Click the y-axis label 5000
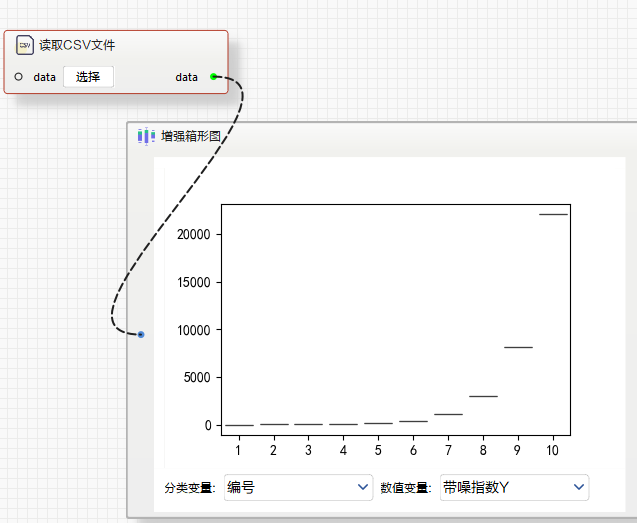This screenshot has height=523, width=637. point(197,378)
